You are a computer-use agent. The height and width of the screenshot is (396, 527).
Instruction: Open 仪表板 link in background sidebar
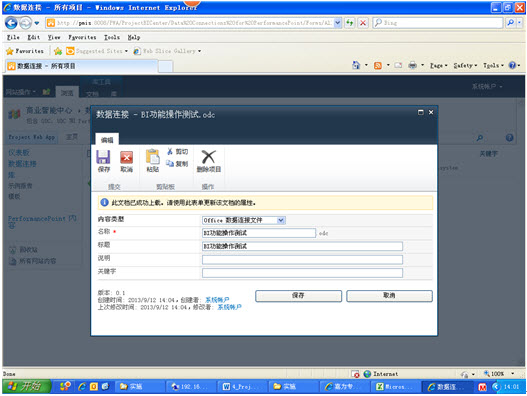coord(19,153)
